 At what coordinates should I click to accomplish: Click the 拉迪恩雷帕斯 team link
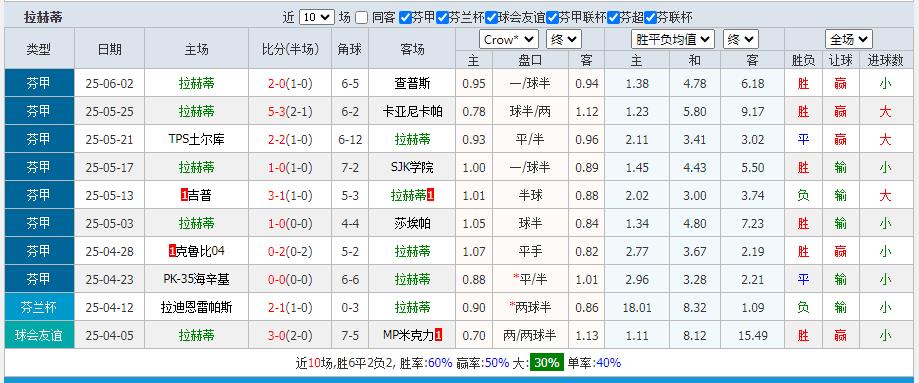coord(196,307)
